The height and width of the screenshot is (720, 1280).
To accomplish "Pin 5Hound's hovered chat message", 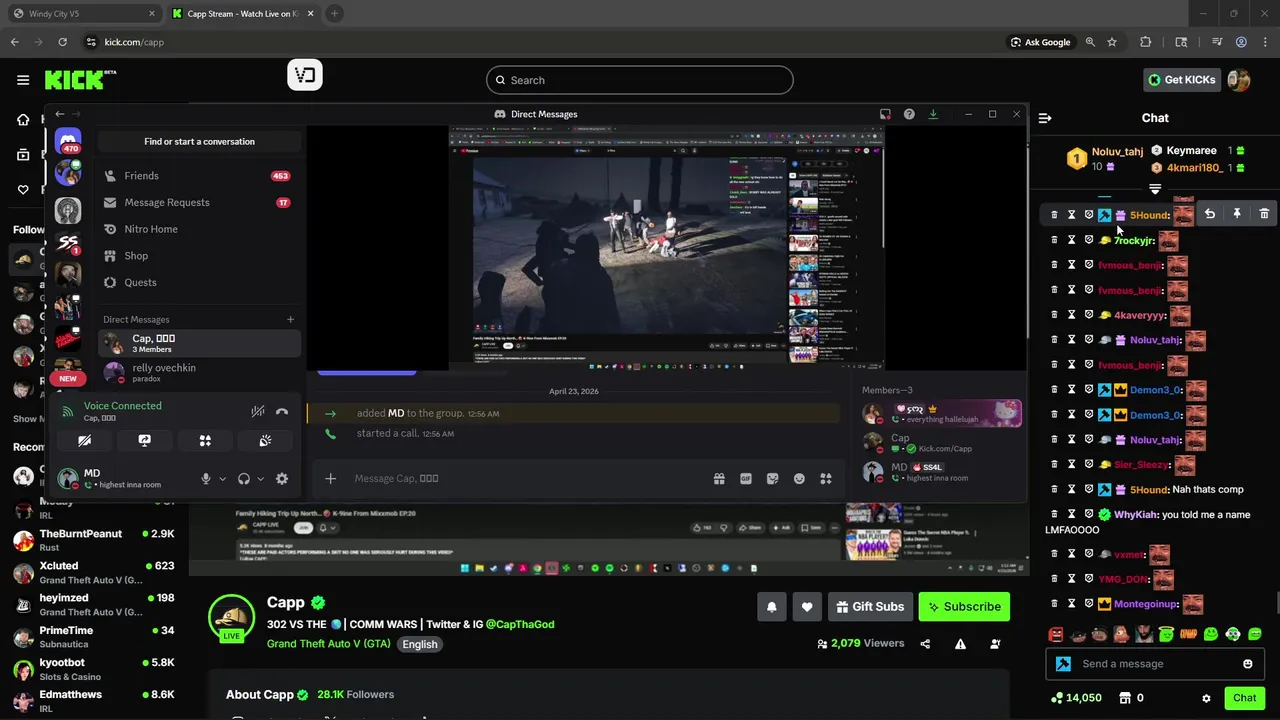I will click(1237, 214).
